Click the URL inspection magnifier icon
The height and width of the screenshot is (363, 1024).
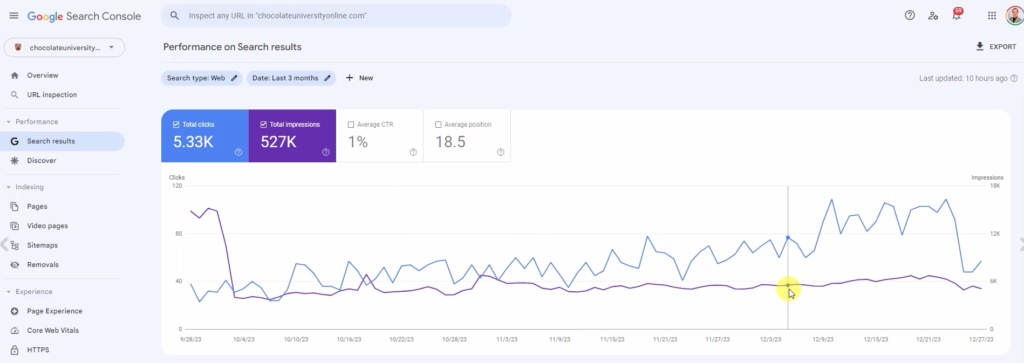tap(14, 95)
